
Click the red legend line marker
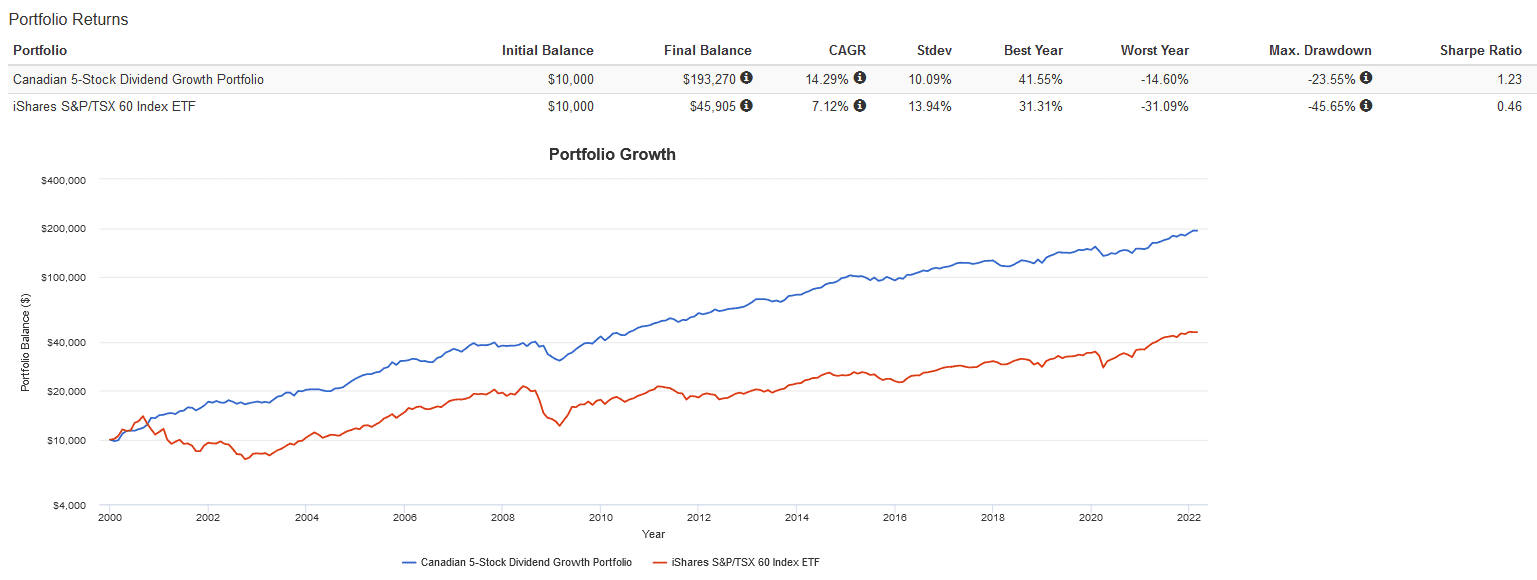(659, 562)
